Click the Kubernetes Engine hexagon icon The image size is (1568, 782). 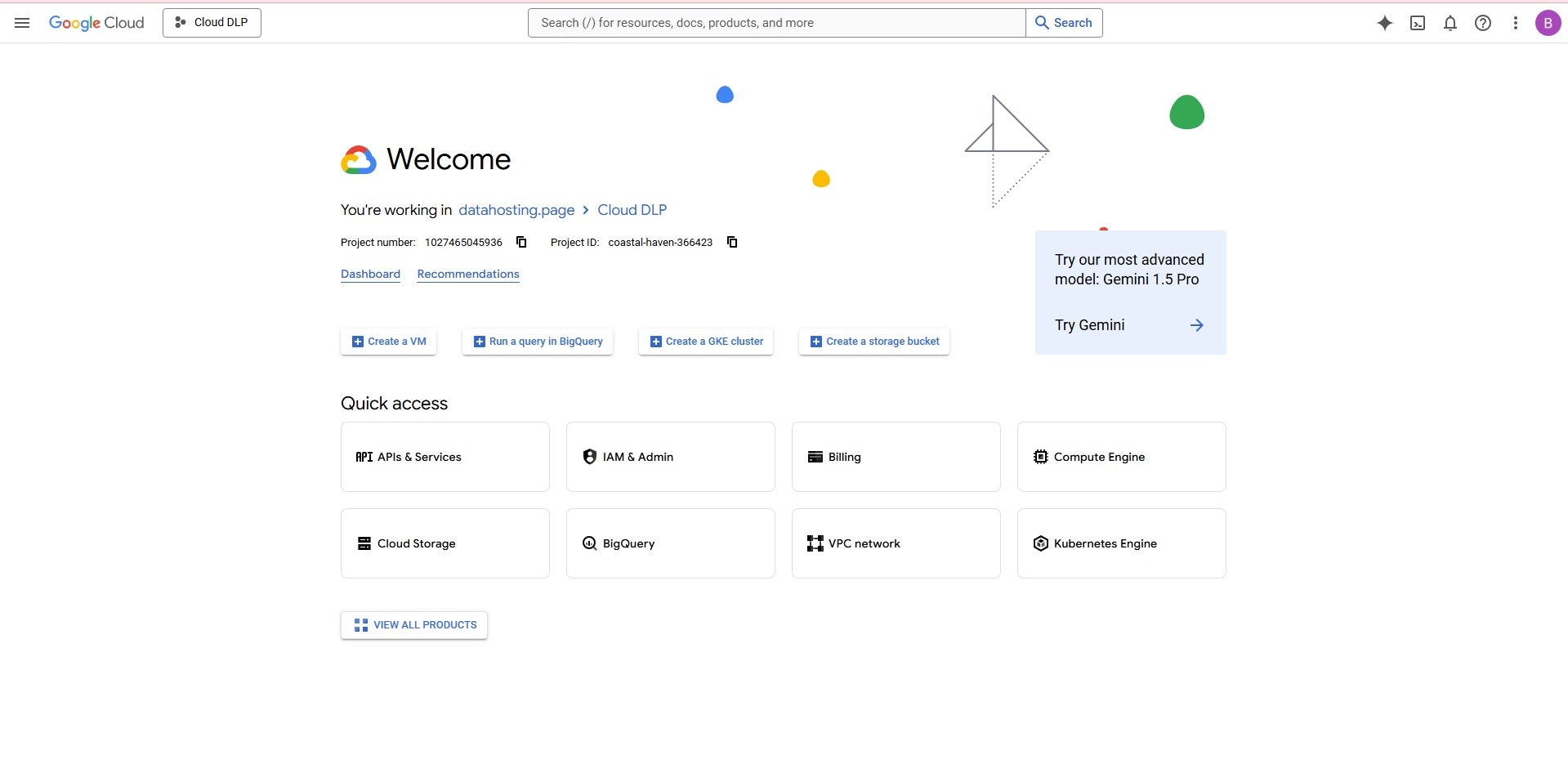1040,543
